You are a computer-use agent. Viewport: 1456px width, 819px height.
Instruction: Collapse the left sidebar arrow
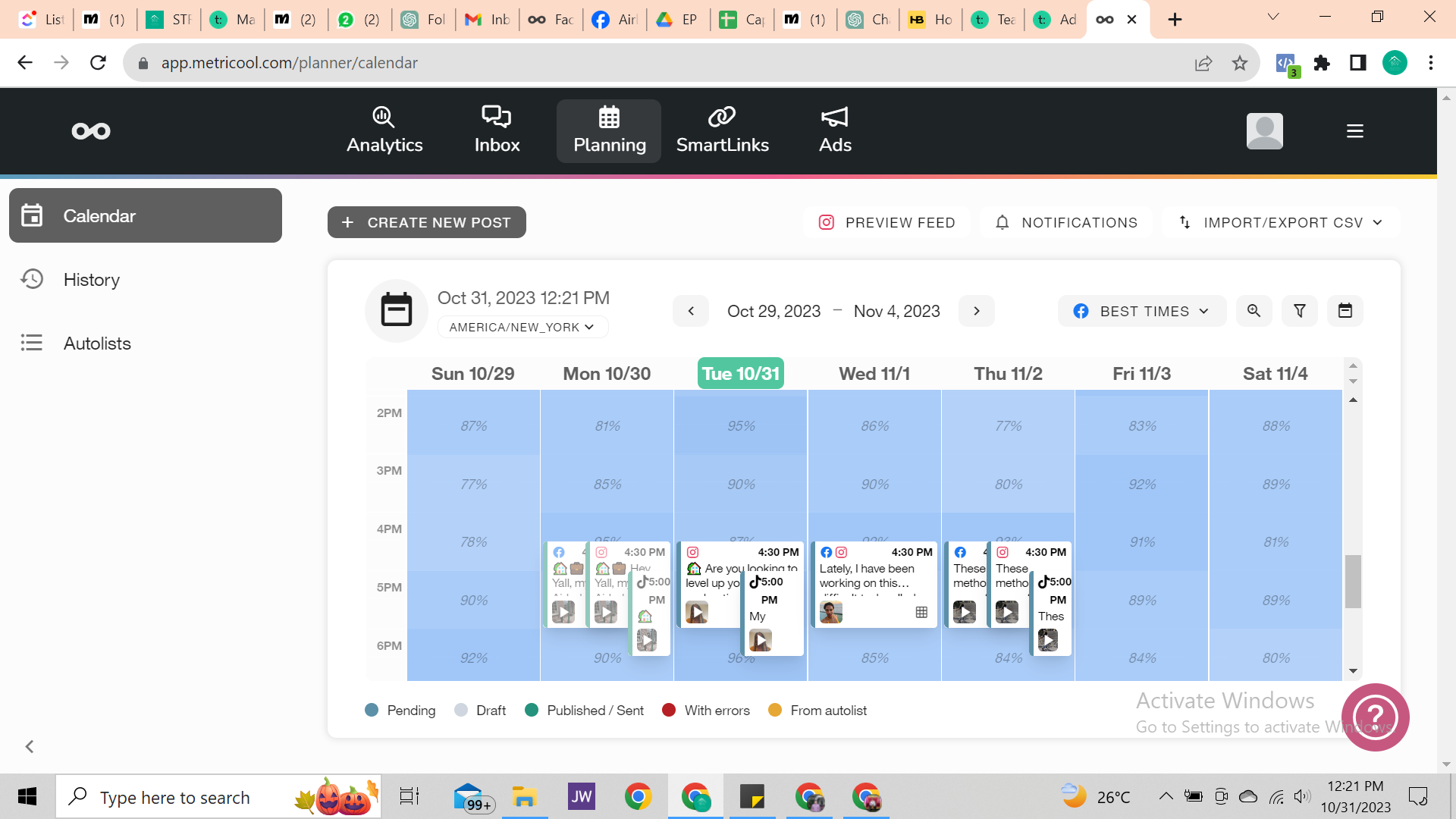[30, 746]
